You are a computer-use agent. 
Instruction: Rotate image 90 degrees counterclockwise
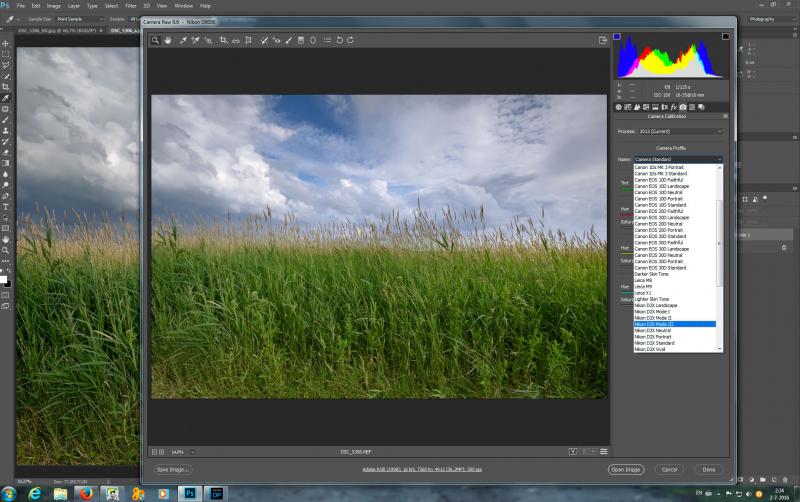[339, 40]
